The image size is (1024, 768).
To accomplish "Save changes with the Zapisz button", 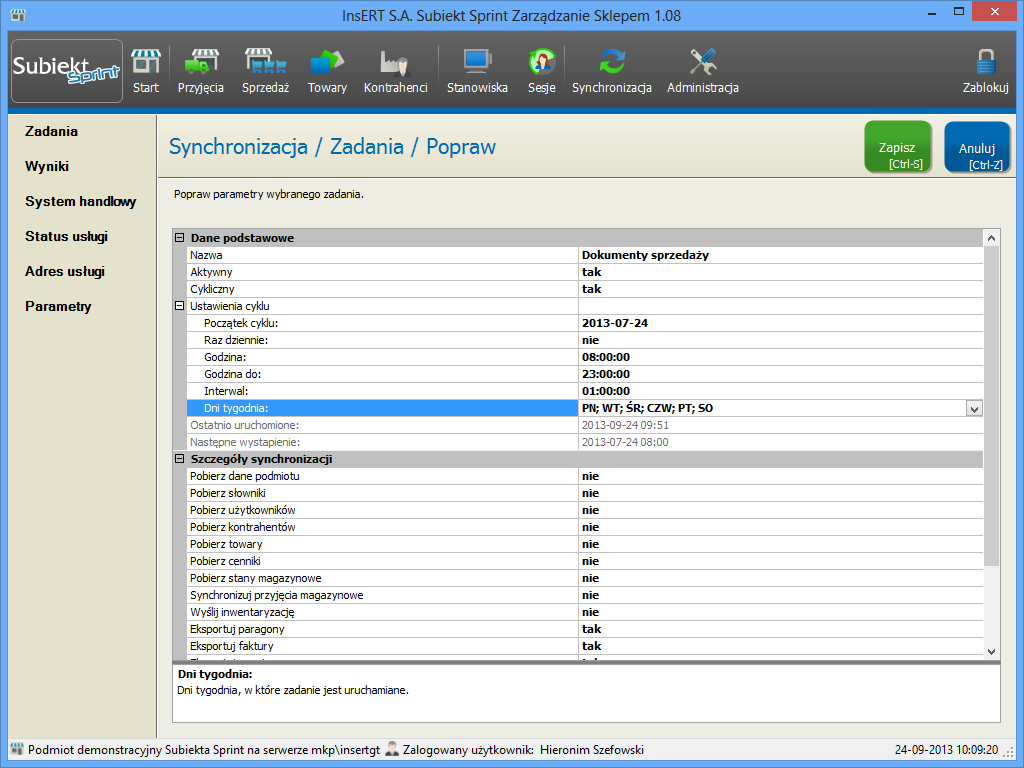I will pyautogui.click(x=898, y=147).
